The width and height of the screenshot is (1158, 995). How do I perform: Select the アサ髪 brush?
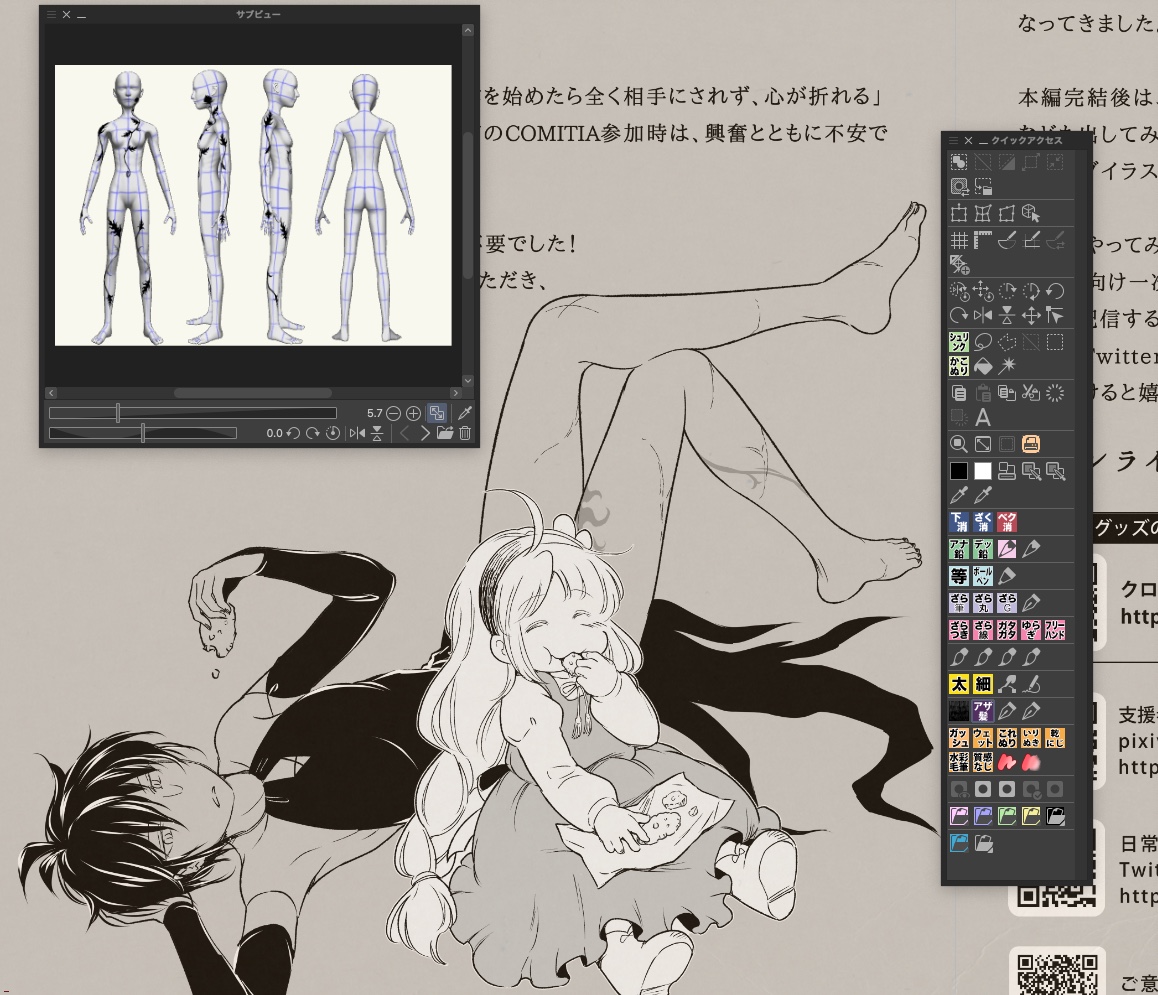(983, 711)
